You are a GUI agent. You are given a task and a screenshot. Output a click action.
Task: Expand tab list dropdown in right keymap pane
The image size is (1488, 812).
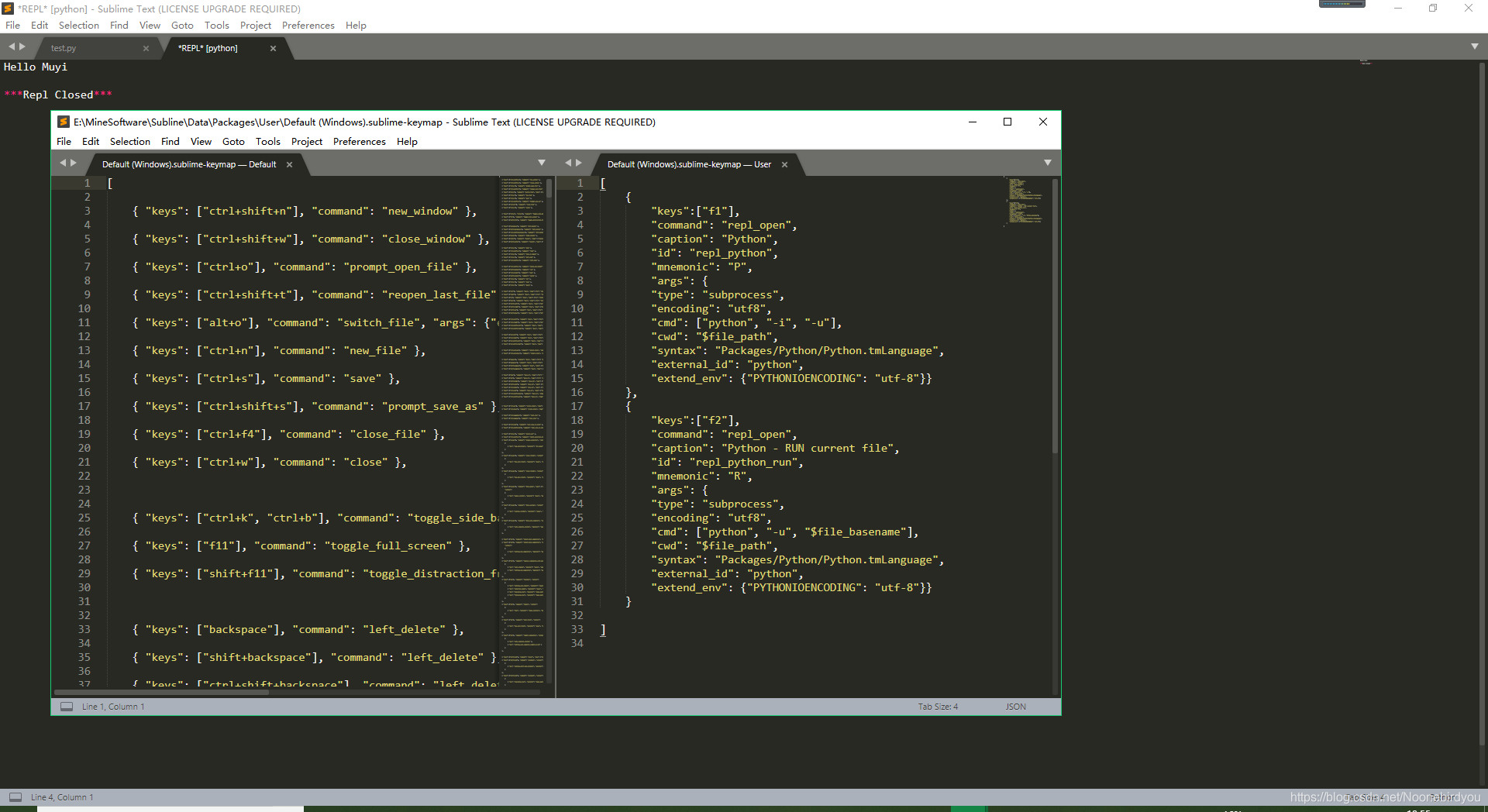pos(1048,163)
